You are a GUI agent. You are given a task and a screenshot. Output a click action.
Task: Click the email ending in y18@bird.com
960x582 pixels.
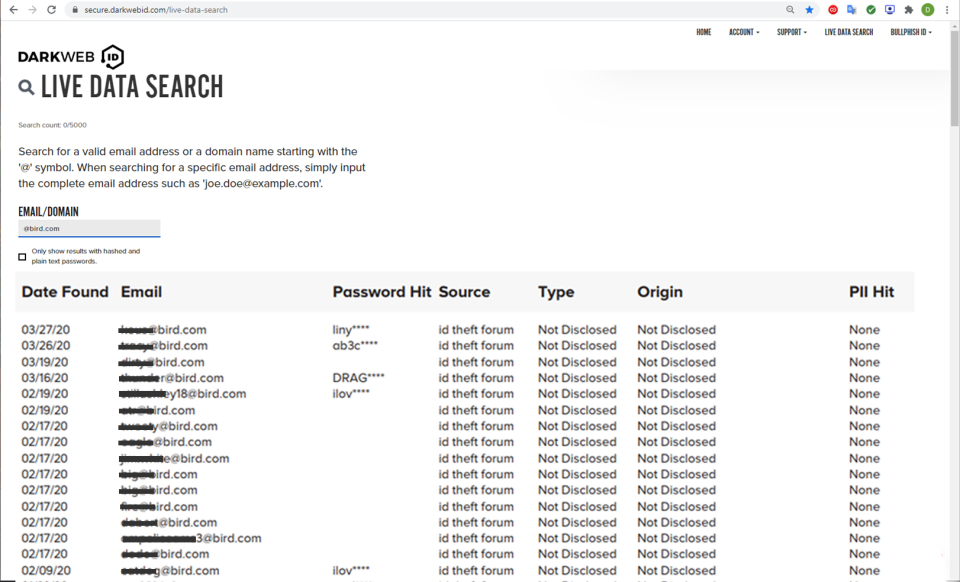(182, 394)
